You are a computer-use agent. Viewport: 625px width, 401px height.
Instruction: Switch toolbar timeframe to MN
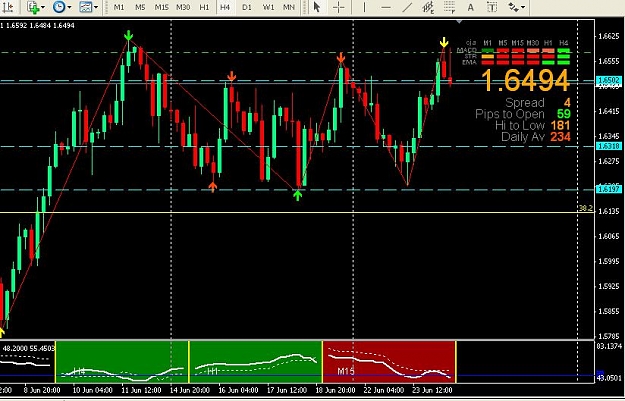[x=289, y=7]
